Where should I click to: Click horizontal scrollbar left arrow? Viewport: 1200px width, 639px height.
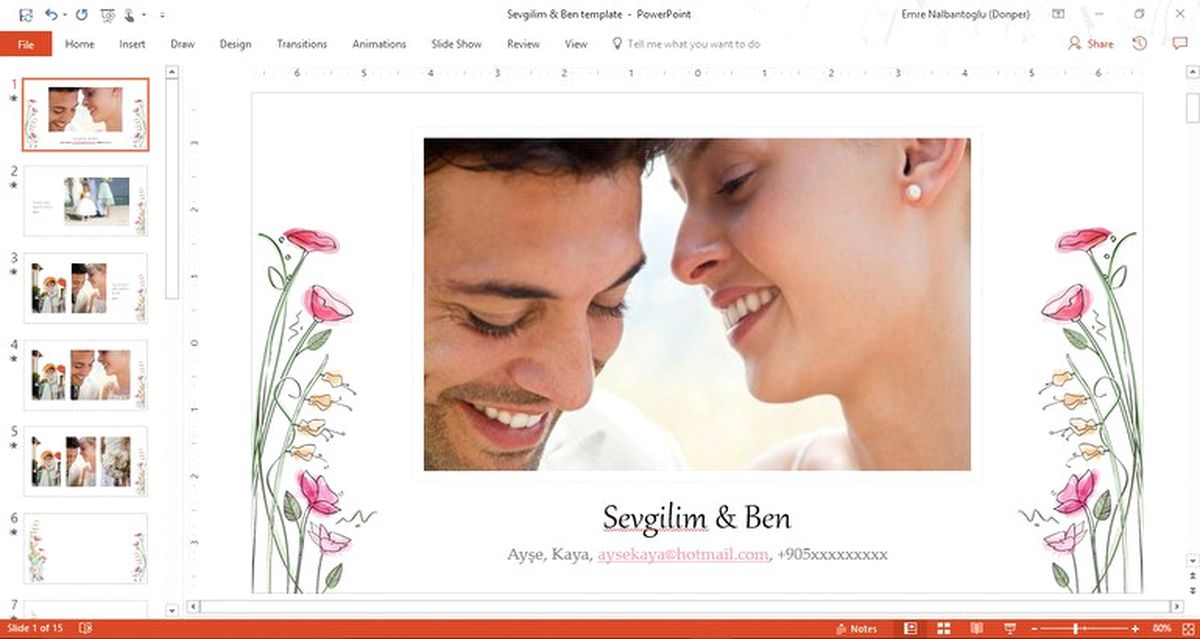193,606
